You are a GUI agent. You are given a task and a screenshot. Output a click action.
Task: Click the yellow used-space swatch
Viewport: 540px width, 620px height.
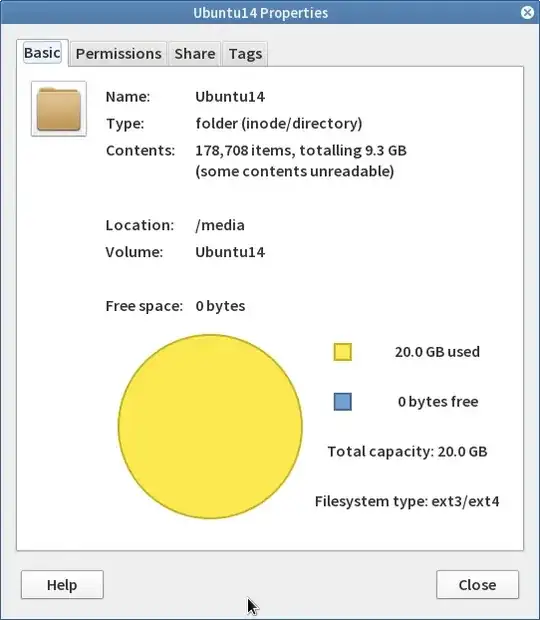pyautogui.click(x=342, y=352)
